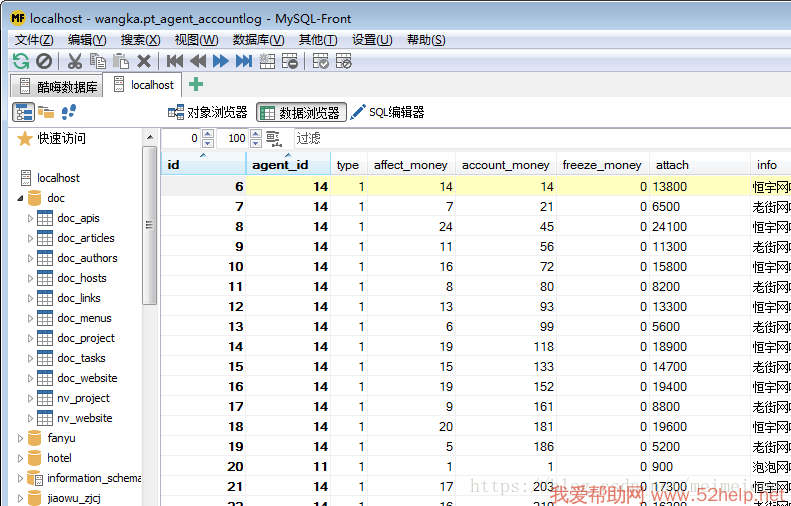
Task: Click the cut scissors icon
Action: pyautogui.click(x=74, y=61)
